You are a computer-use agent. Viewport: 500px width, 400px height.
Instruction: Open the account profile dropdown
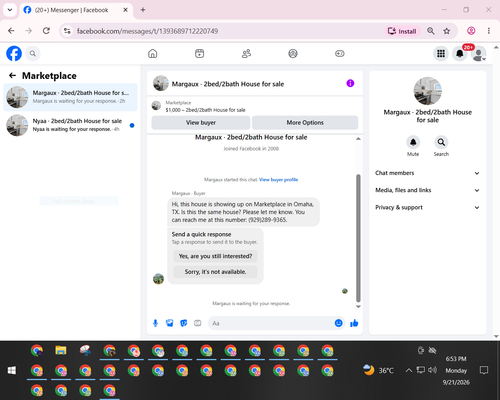tap(479, 53)
